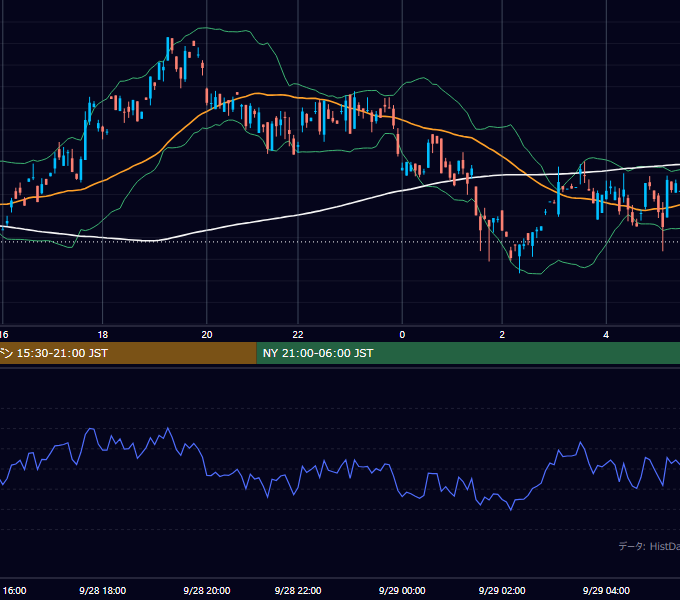
Task: Click the 0 hour axis label
Action: pos(402,335)
